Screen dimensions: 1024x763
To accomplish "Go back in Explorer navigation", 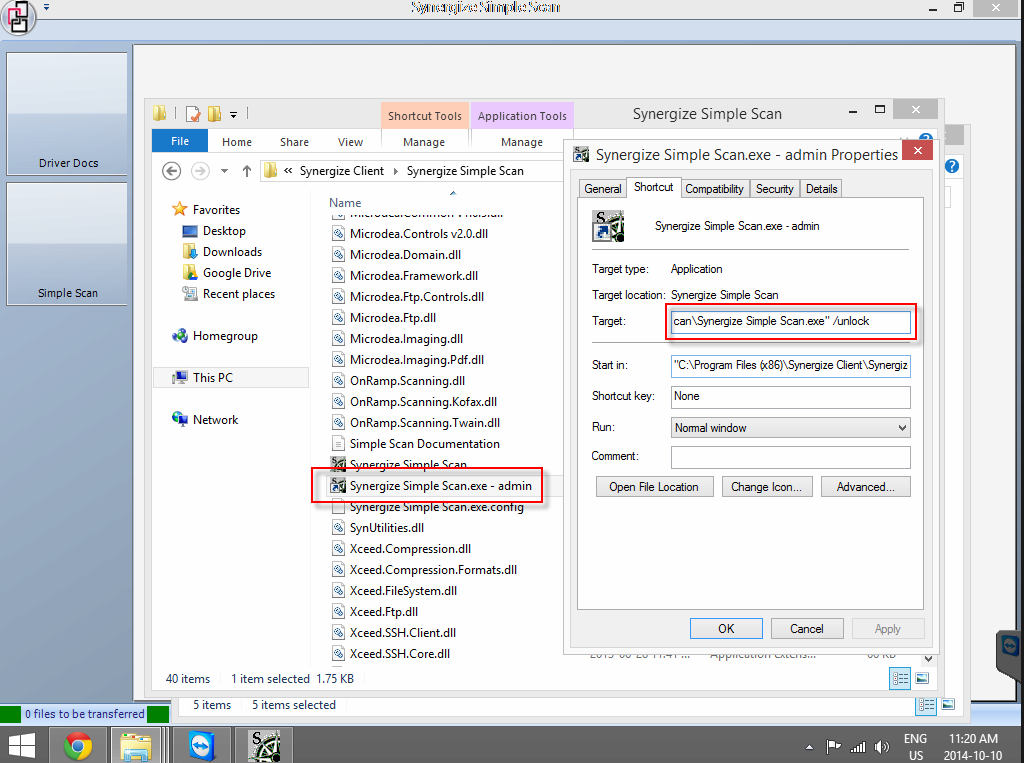I will tap(171, 171).
